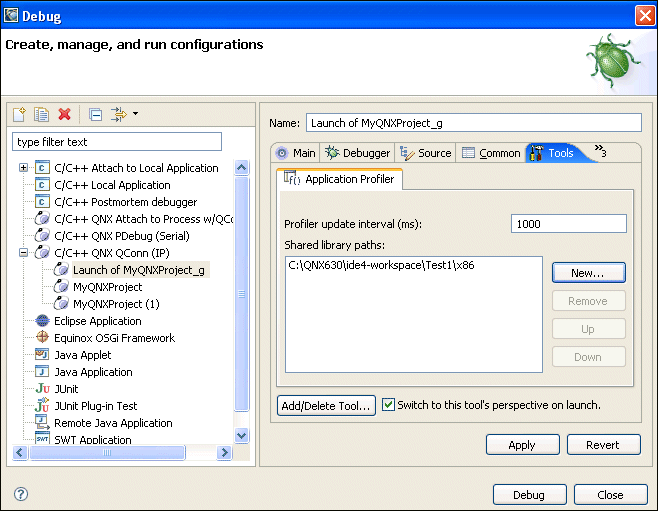Click the New... shared library button

pos(588,273)
